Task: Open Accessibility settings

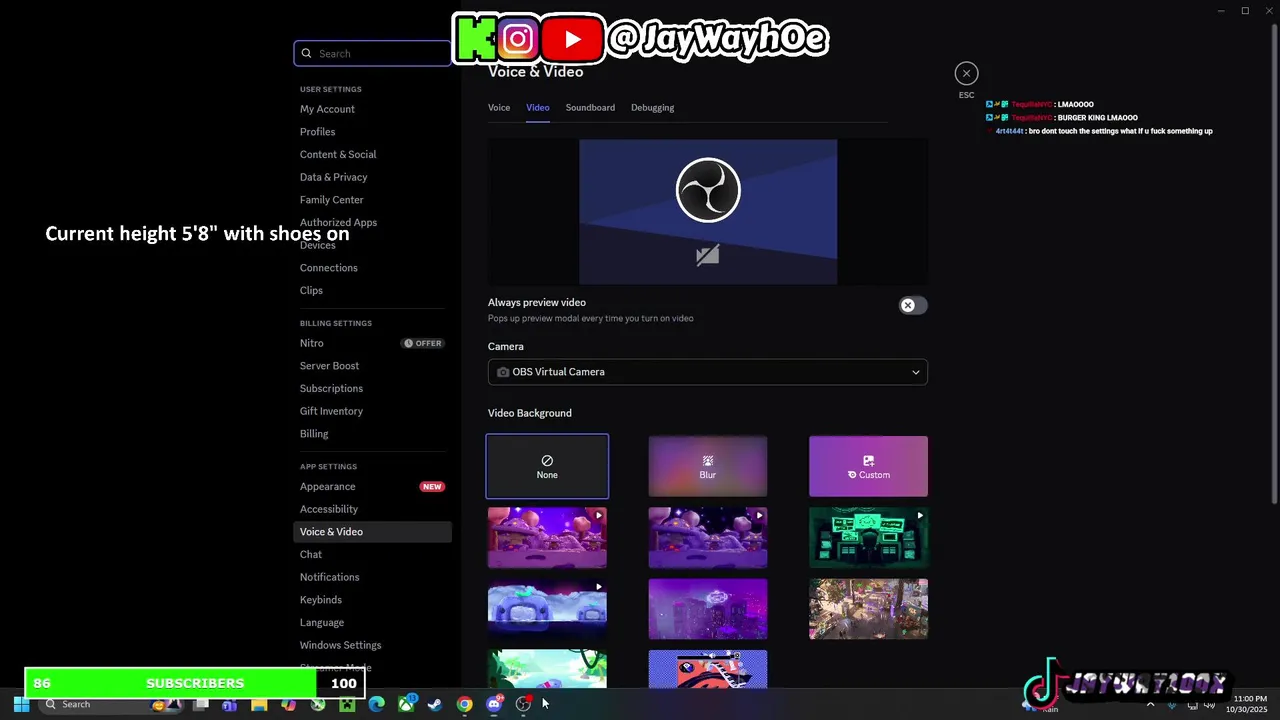Action: (372, 509)
